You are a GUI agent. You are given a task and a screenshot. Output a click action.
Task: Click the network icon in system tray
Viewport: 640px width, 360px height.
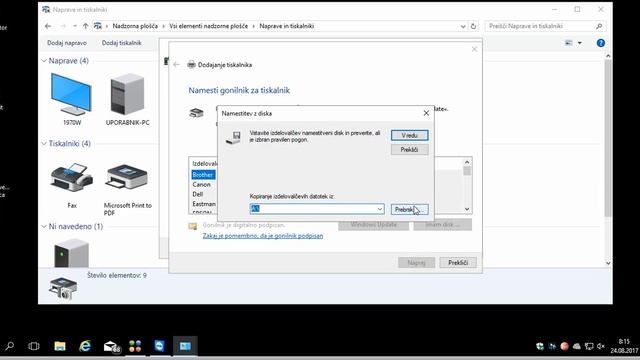pos(589,346)
